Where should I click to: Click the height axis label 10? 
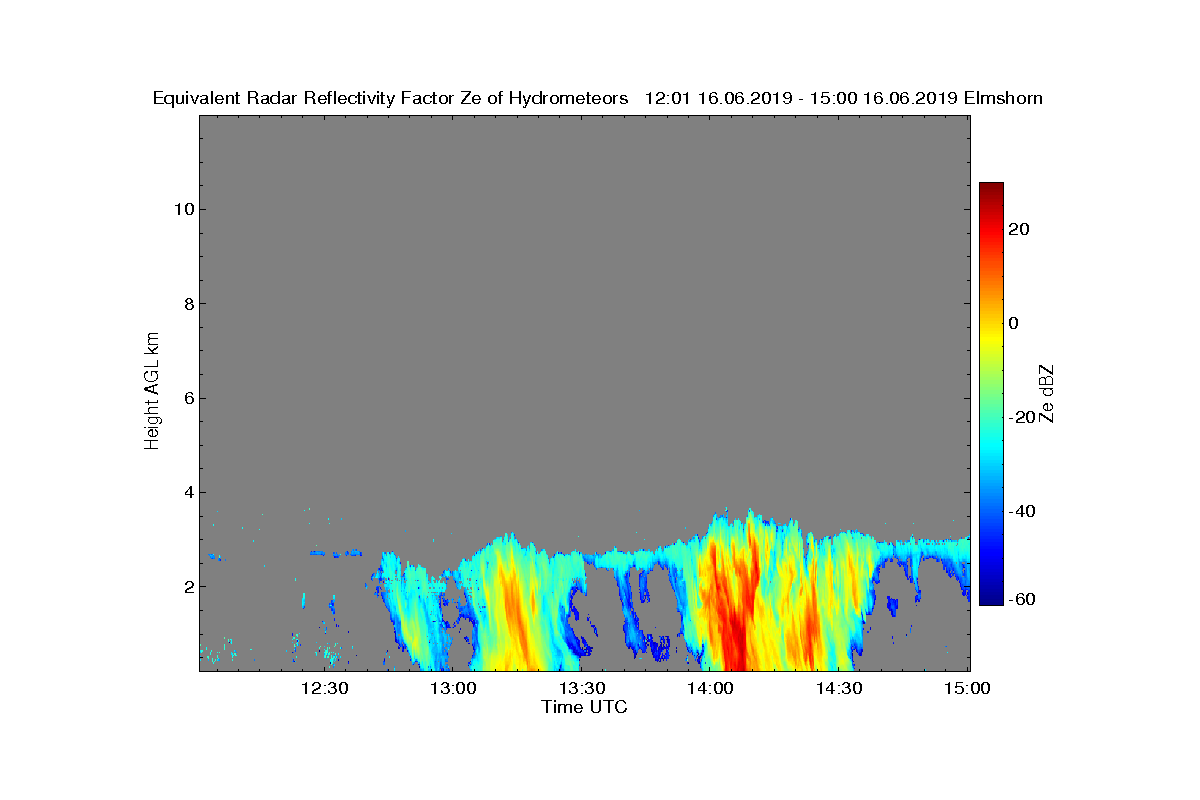(182, 209)
